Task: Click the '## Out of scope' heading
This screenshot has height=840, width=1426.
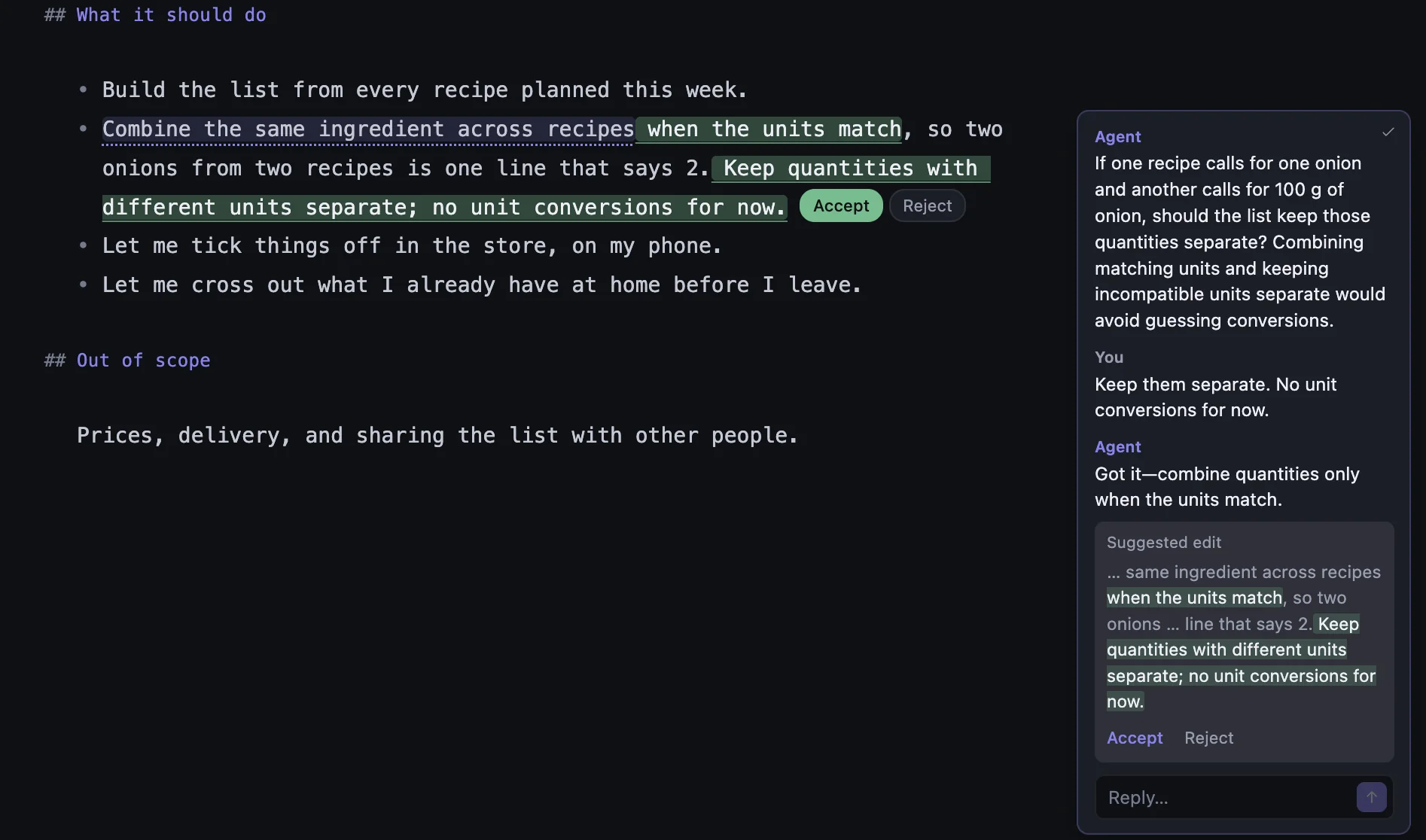Action: [x=127, y=361]
